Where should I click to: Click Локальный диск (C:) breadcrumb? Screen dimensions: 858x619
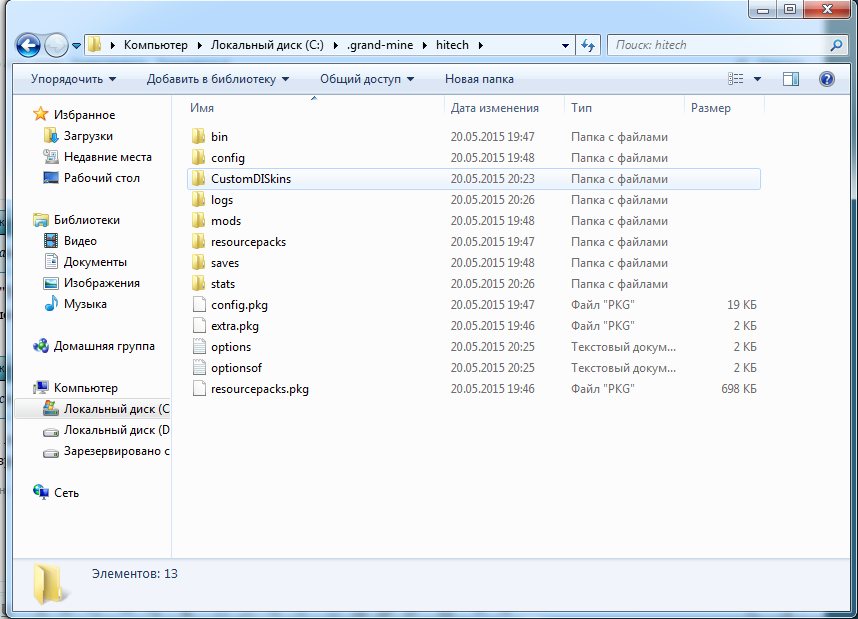(267, 45)
